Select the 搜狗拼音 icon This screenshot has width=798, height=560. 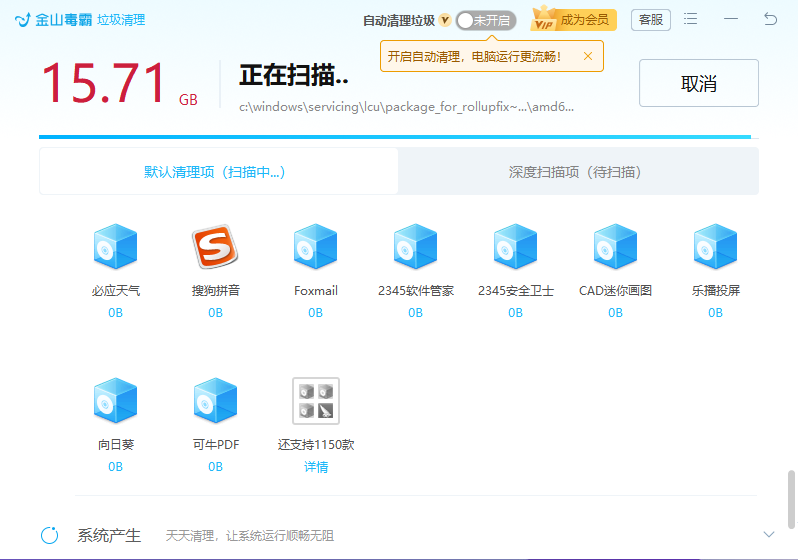[215, 247]
